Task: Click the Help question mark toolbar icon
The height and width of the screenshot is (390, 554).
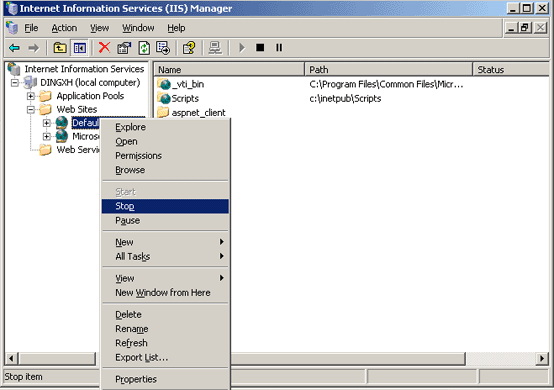Action: 189,48
